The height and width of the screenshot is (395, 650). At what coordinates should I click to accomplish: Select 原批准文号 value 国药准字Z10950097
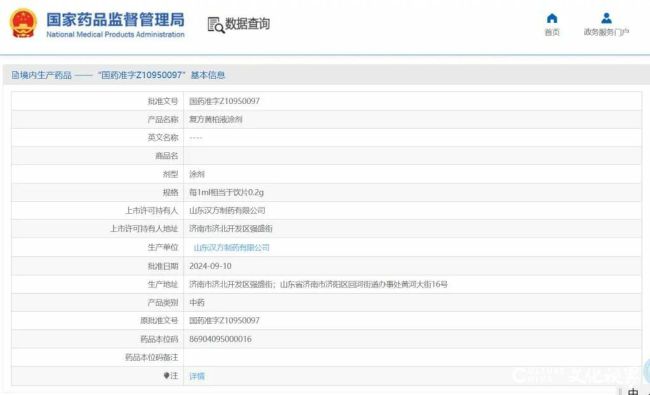(224, 320)
